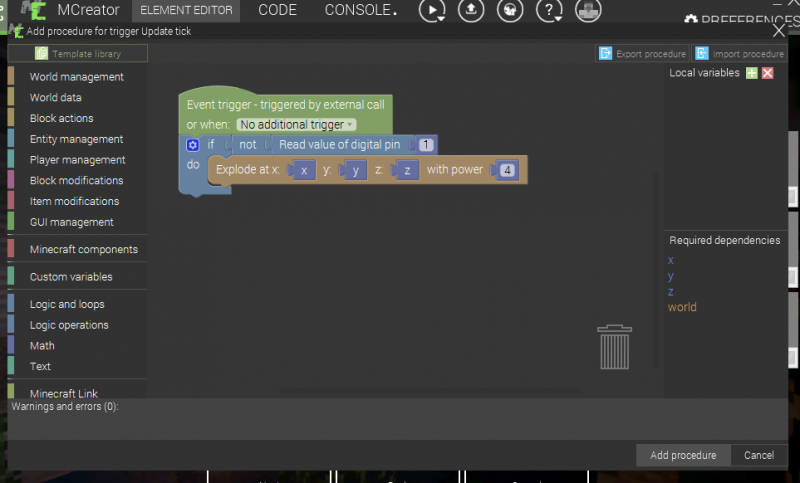Screen dimensions: 800x483
Task: Select the 'not' logic block
Action: click(247, 145)
